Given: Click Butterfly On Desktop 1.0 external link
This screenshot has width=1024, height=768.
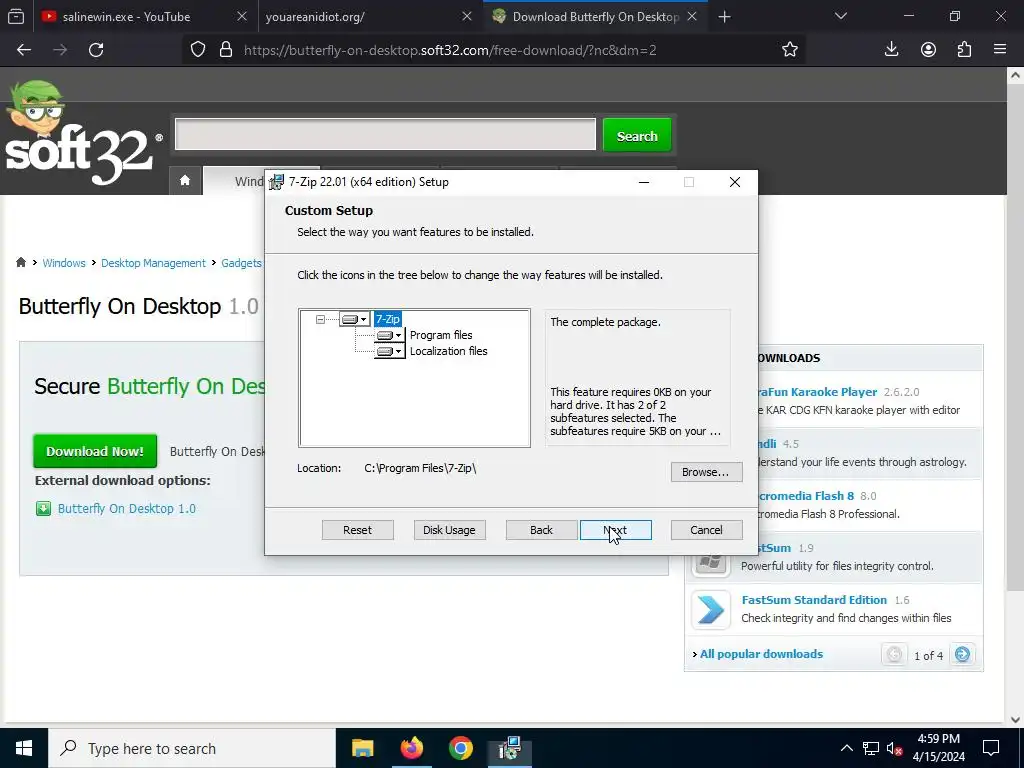Looking at the screenshot, I should pyautogui.click(x=127, y=509).
